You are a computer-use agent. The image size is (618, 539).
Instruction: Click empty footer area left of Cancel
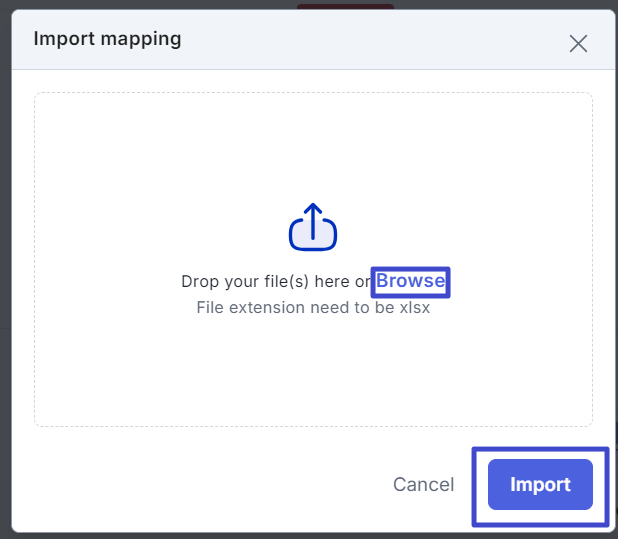[200, 484]
